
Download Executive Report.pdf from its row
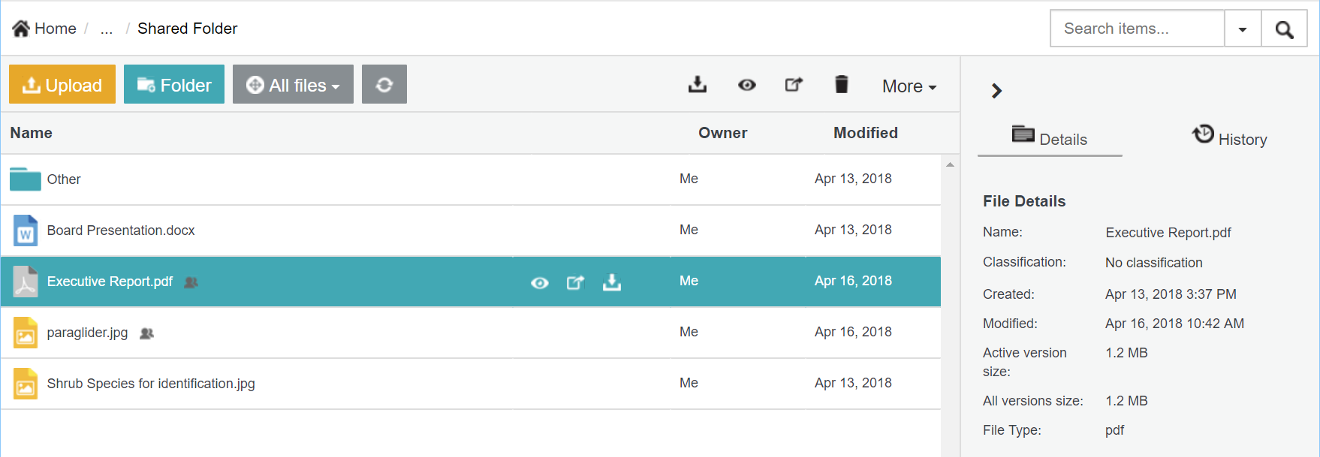click(612, 282)
